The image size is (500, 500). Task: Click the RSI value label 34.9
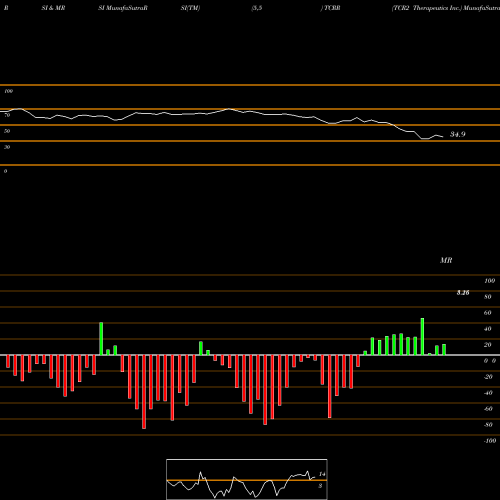457,134
